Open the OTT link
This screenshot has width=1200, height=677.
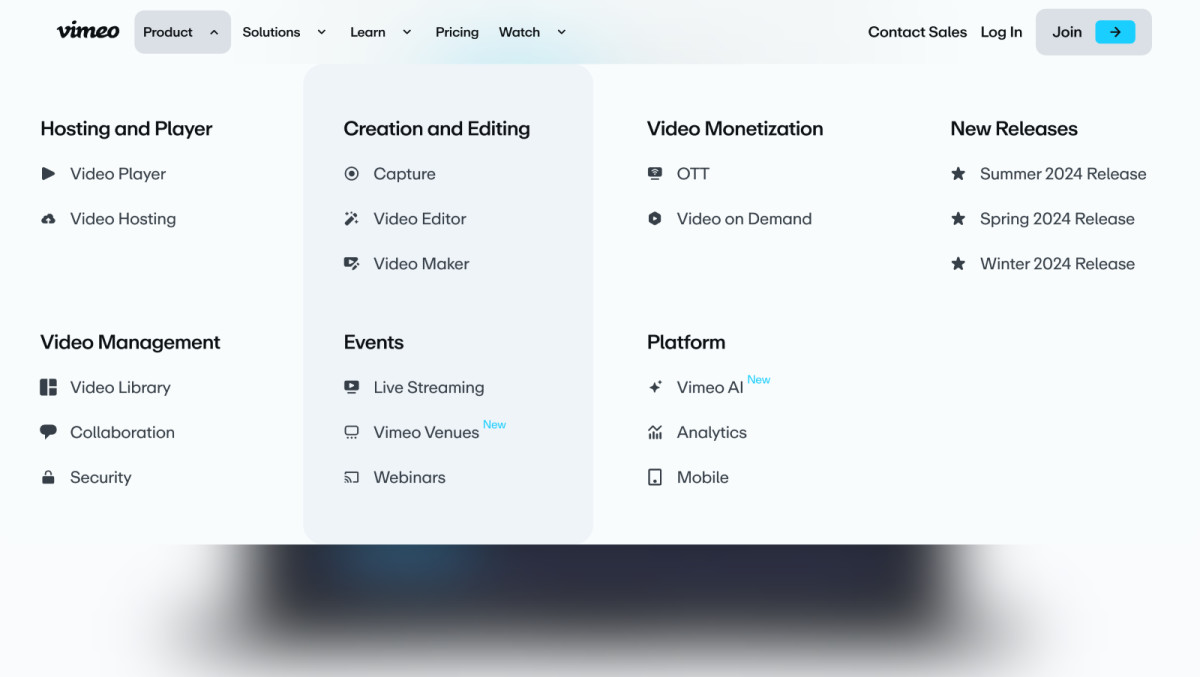point(693,174)
